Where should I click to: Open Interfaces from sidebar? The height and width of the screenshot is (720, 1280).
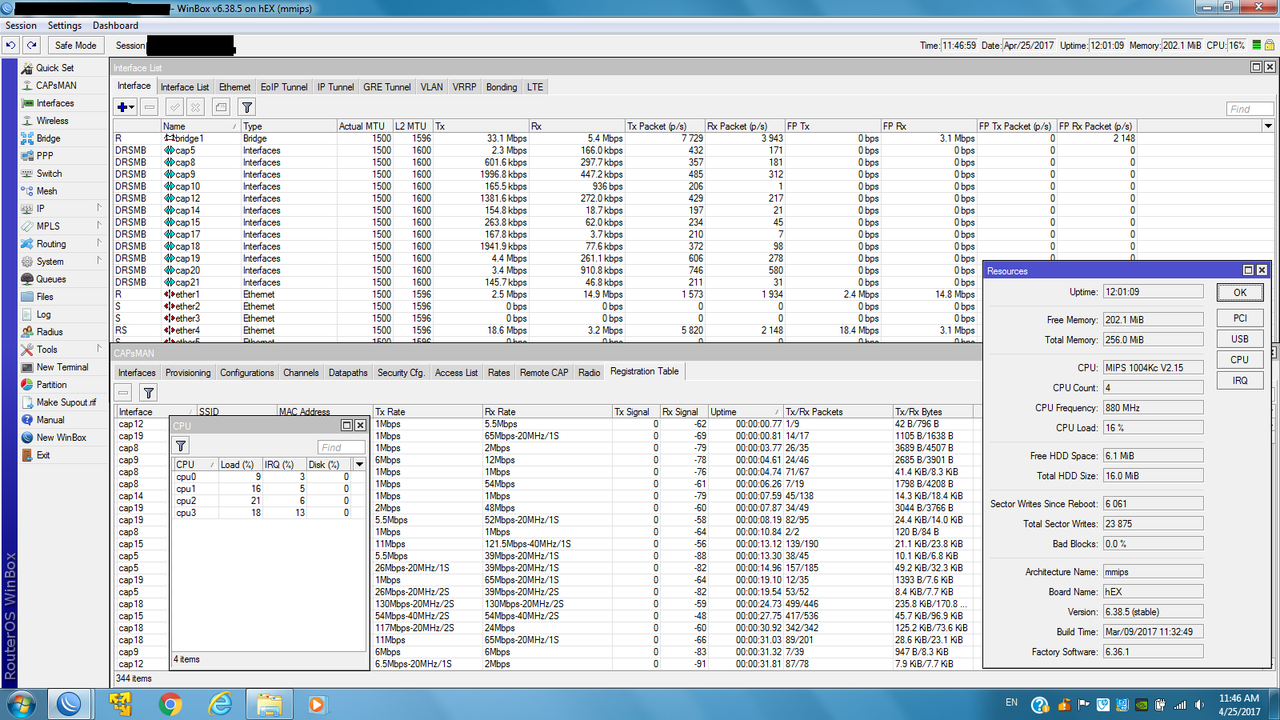coord(55,103)
